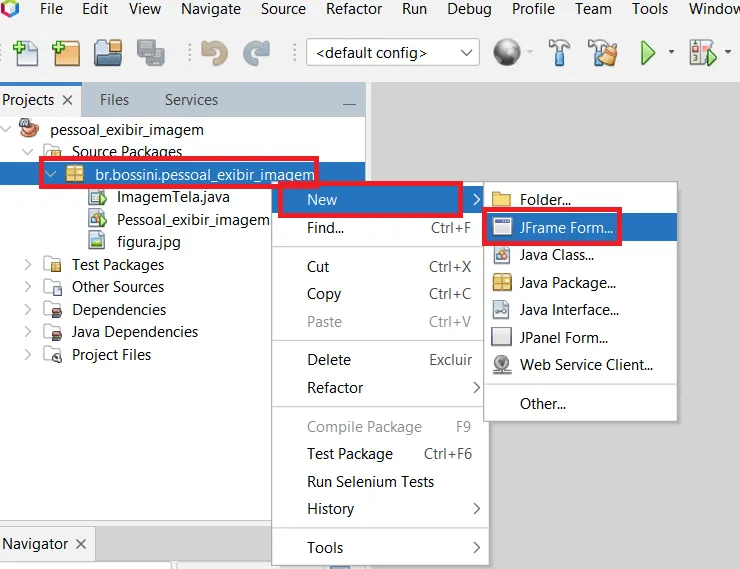The width and height of the screenshot is (740, 569).
Task: Open the History submenu
Action: (x=378, y=509)
